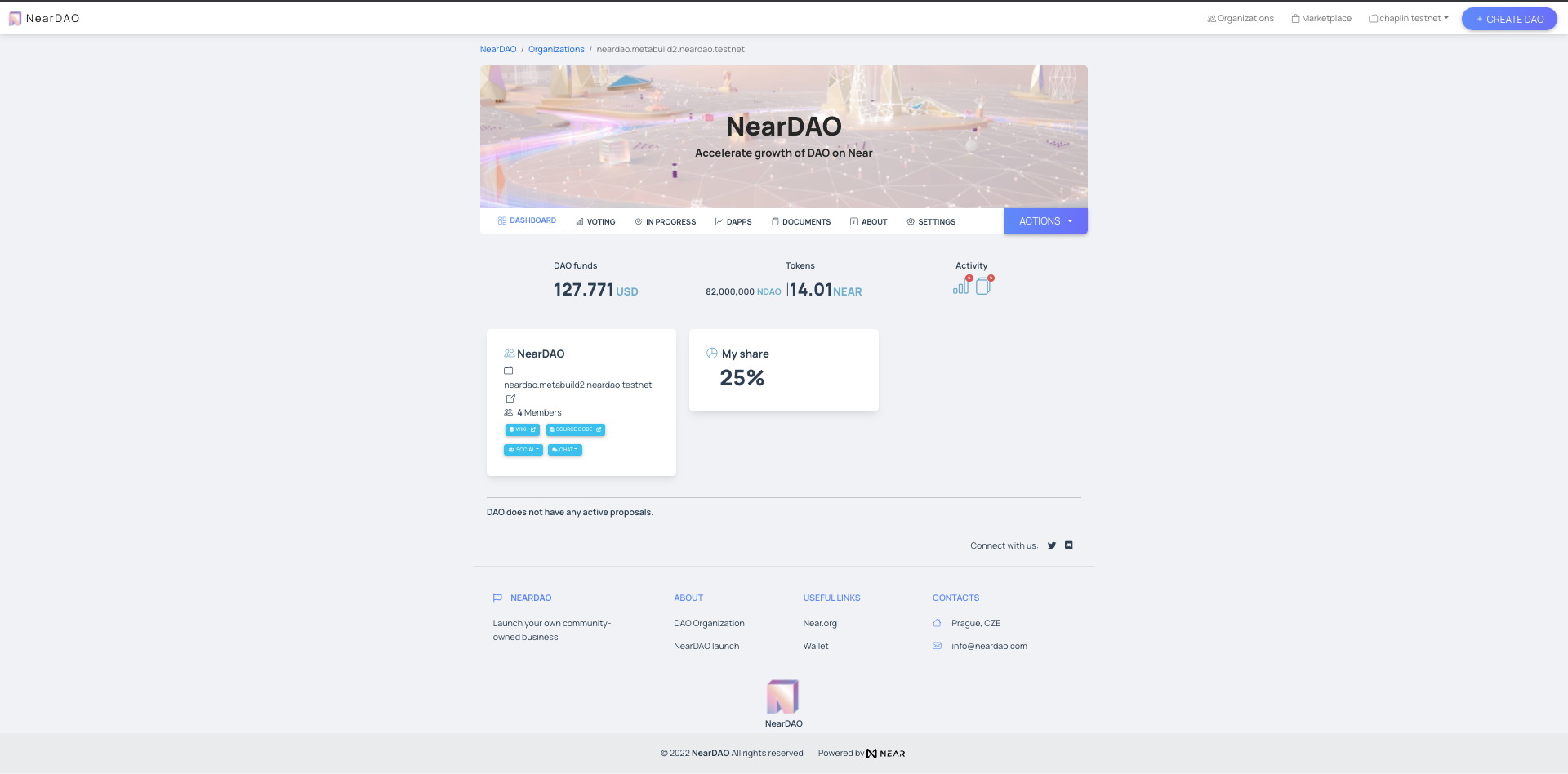Open the Wallet footer link
This screenshot has height=774, width=1568.
(x=816, y=647)
